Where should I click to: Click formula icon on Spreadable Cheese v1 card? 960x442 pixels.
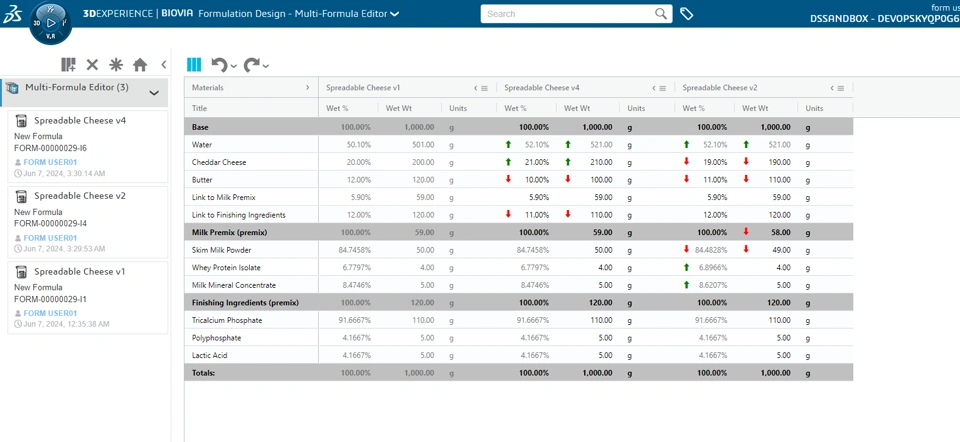21,271
